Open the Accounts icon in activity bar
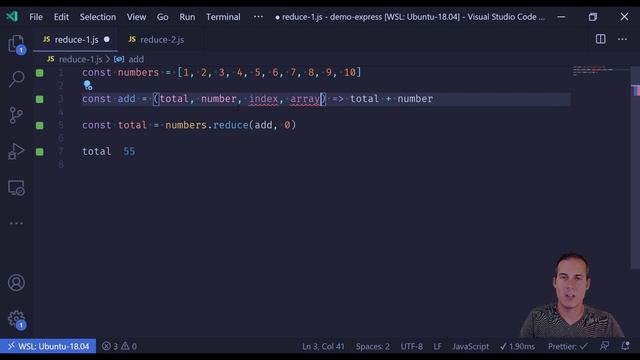The height and width of the screenshot is (360, 640). tap(16, 282)
